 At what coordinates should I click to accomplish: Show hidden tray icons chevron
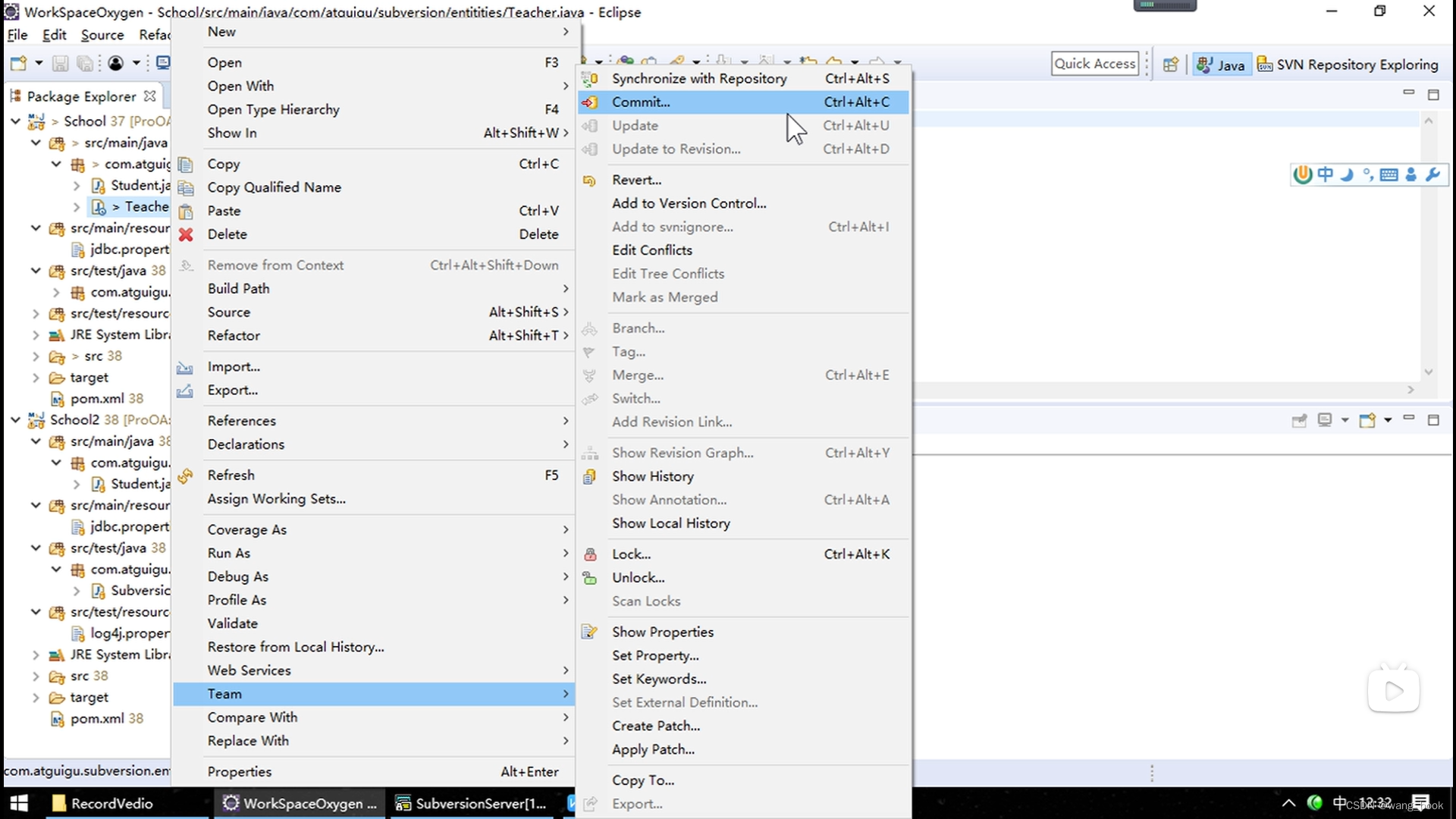[1288, 803]
